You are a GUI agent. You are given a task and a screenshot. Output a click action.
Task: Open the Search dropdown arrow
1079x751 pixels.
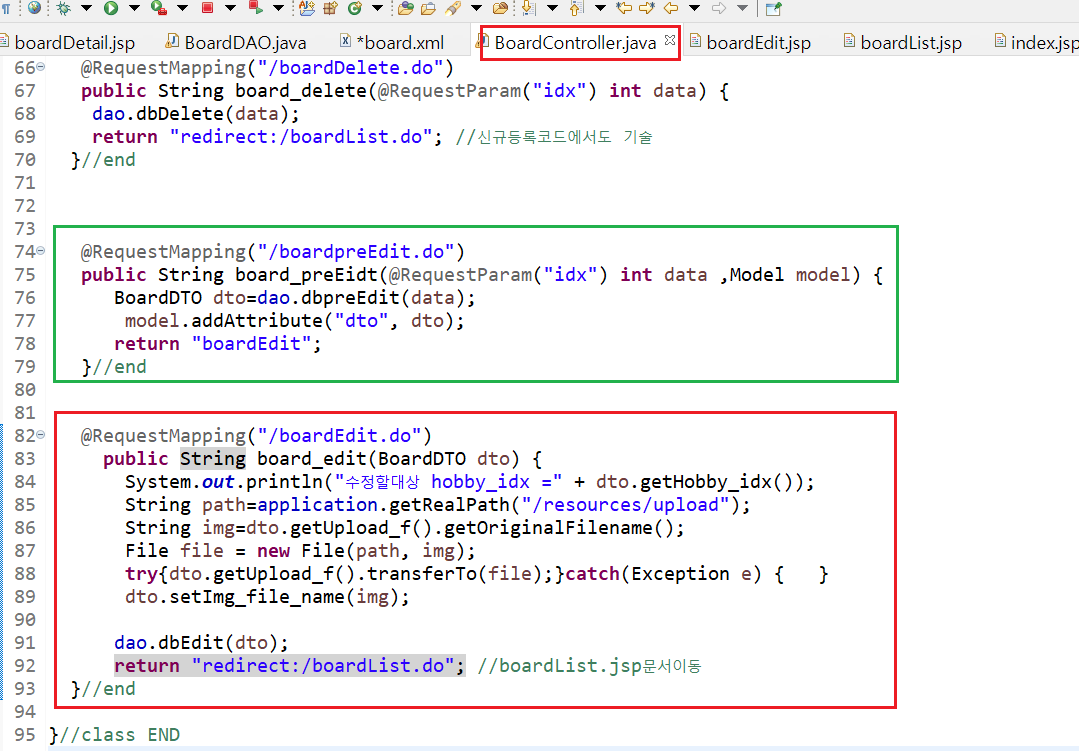click(x=476, y=8)
